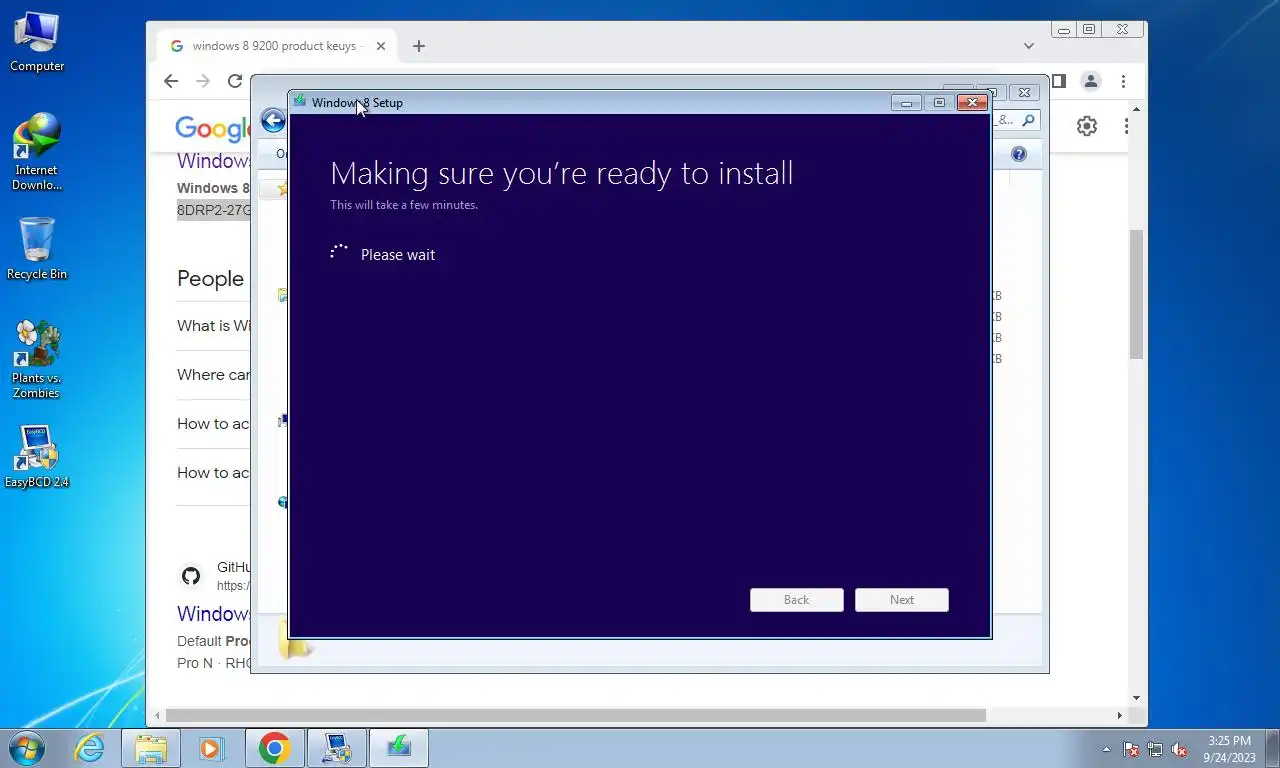This screenshot has height=768, width=1280.
Task: Open the network status tray icon
Action: tap(1155, 749)
